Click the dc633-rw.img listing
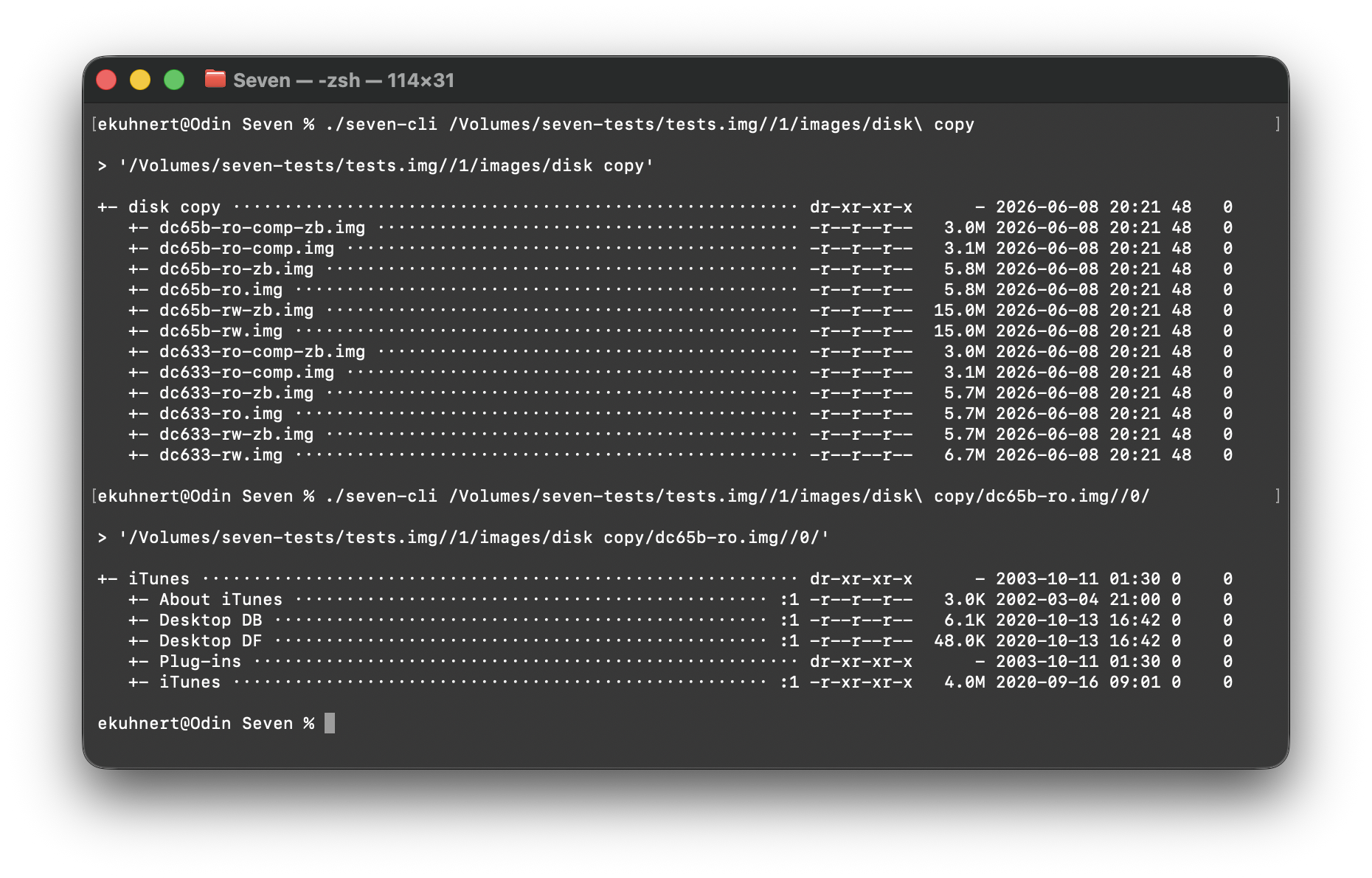Screen dimensions: 1372x878 tap(221, 455)
